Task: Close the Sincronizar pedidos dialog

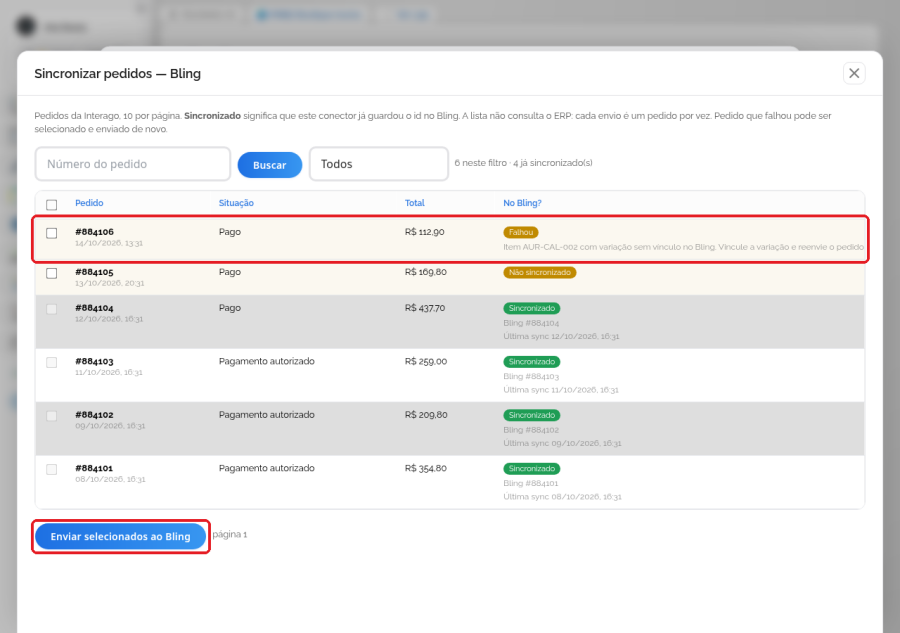Action: tap(854, 73)
